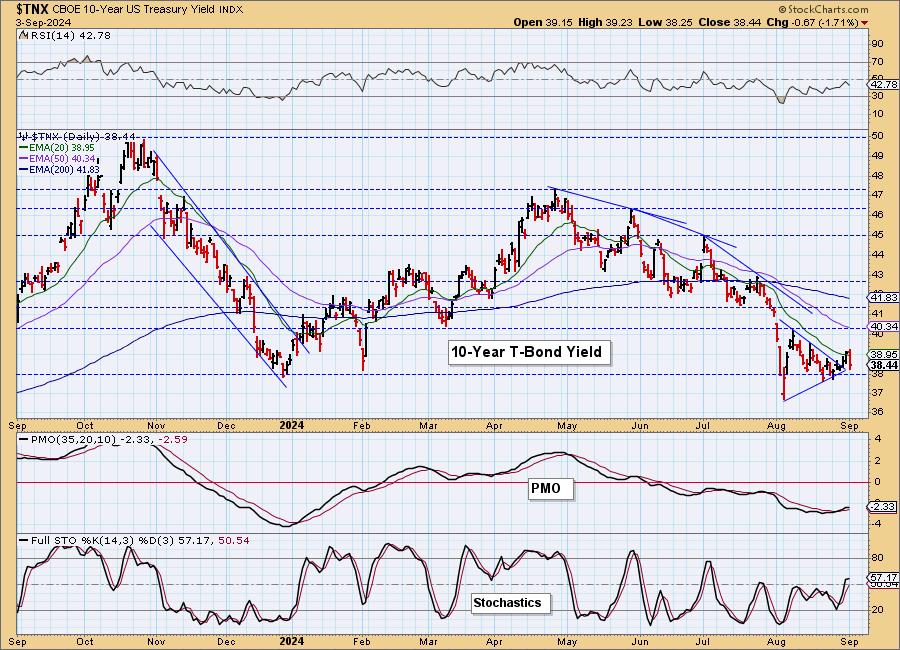Click the price scale value 50
Image resolution: width=900 pixels, height=650 pixels.
click(877, 136)
